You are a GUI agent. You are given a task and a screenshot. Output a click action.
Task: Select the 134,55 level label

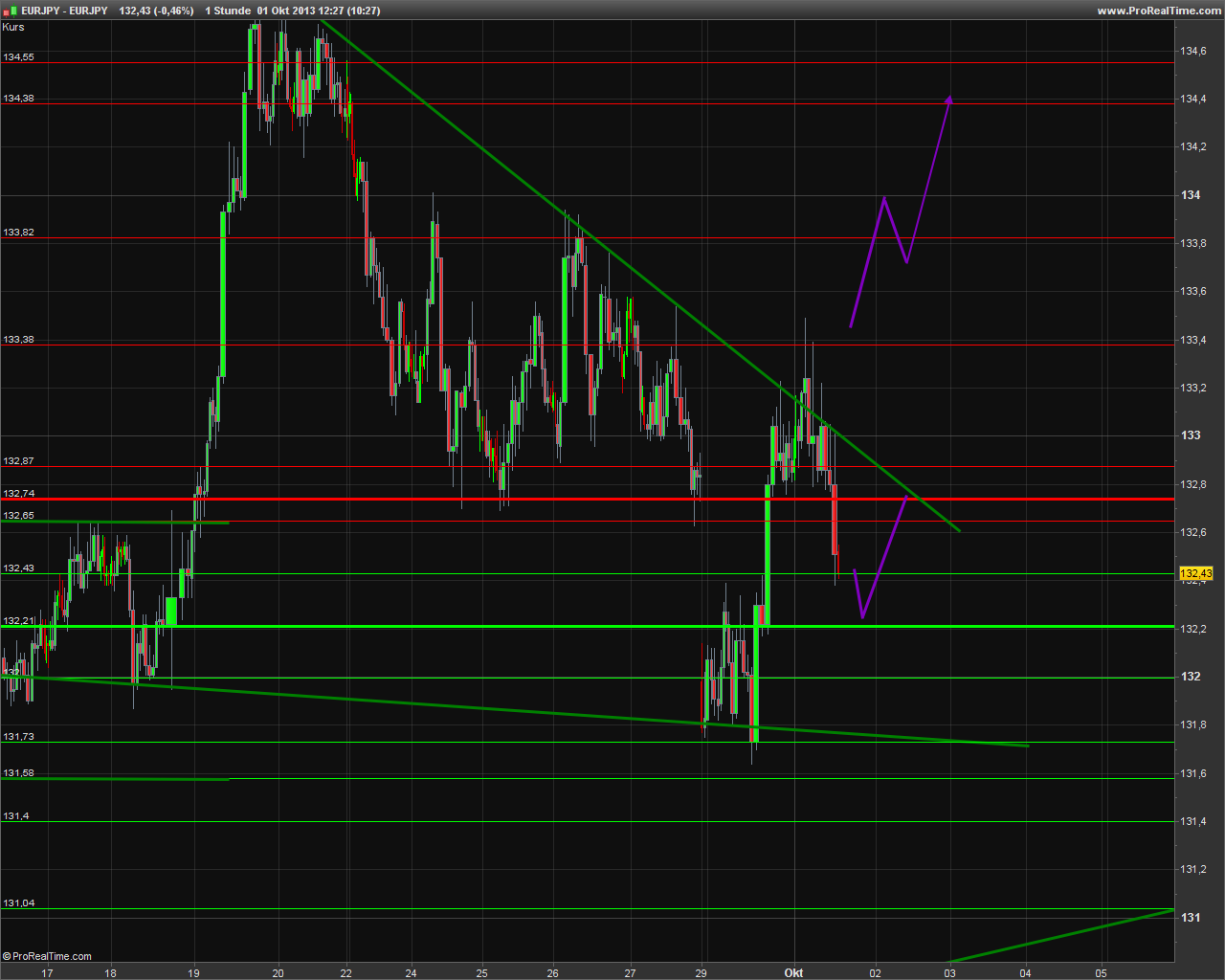click(18, 56)
